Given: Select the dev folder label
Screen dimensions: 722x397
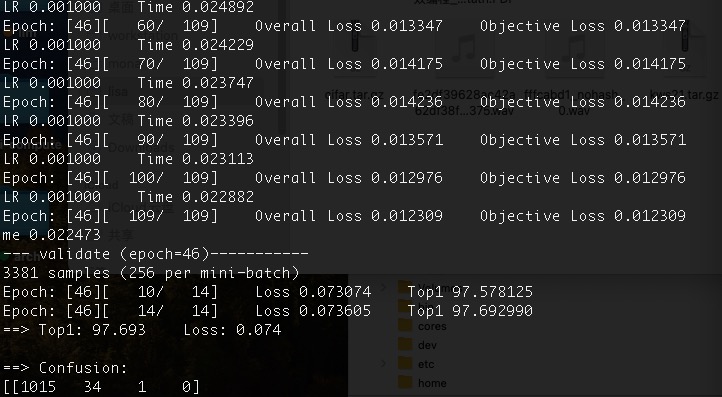Looking at the screenshot, I should [427, 344].
